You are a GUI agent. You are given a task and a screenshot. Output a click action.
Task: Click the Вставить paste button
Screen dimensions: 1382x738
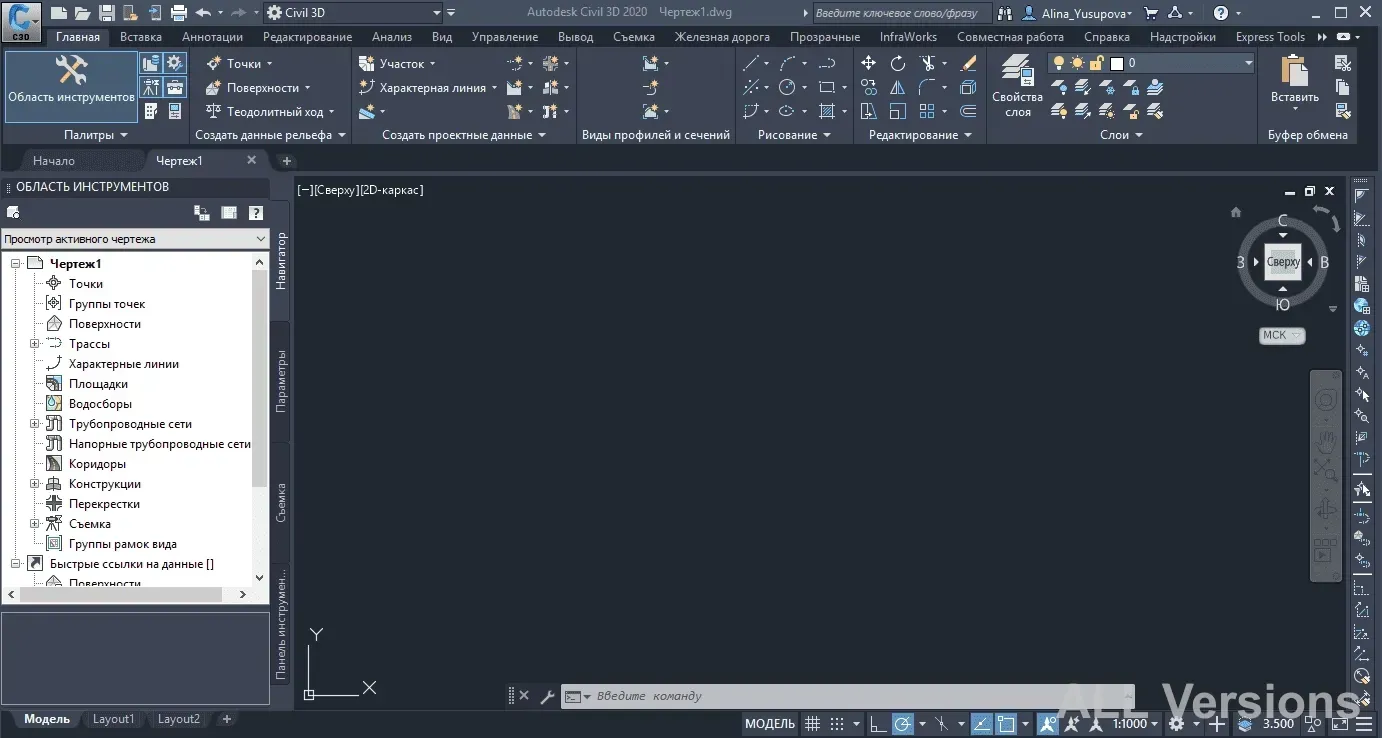point(1295,85)
